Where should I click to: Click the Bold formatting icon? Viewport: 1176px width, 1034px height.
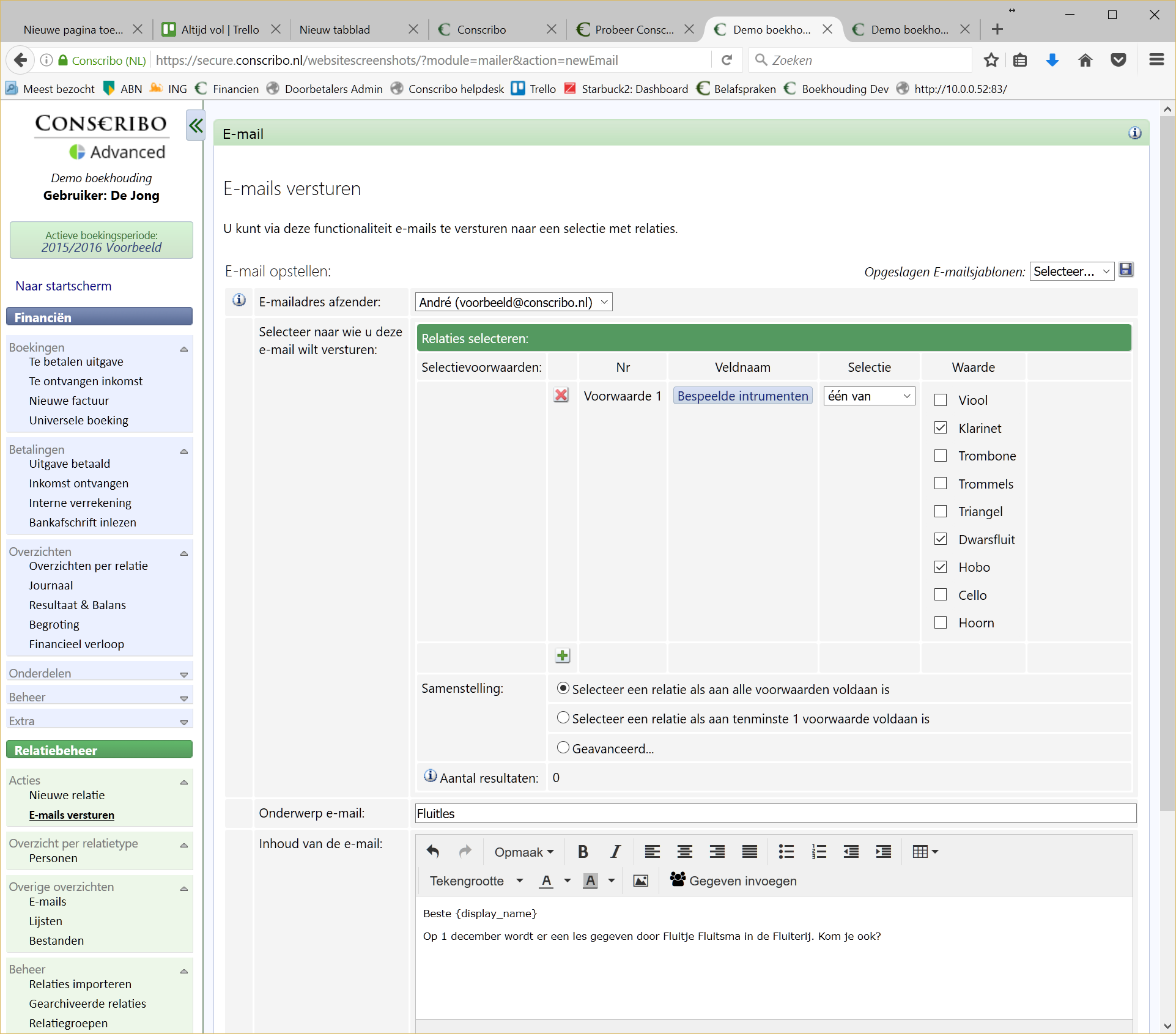[x=583, y=851]
